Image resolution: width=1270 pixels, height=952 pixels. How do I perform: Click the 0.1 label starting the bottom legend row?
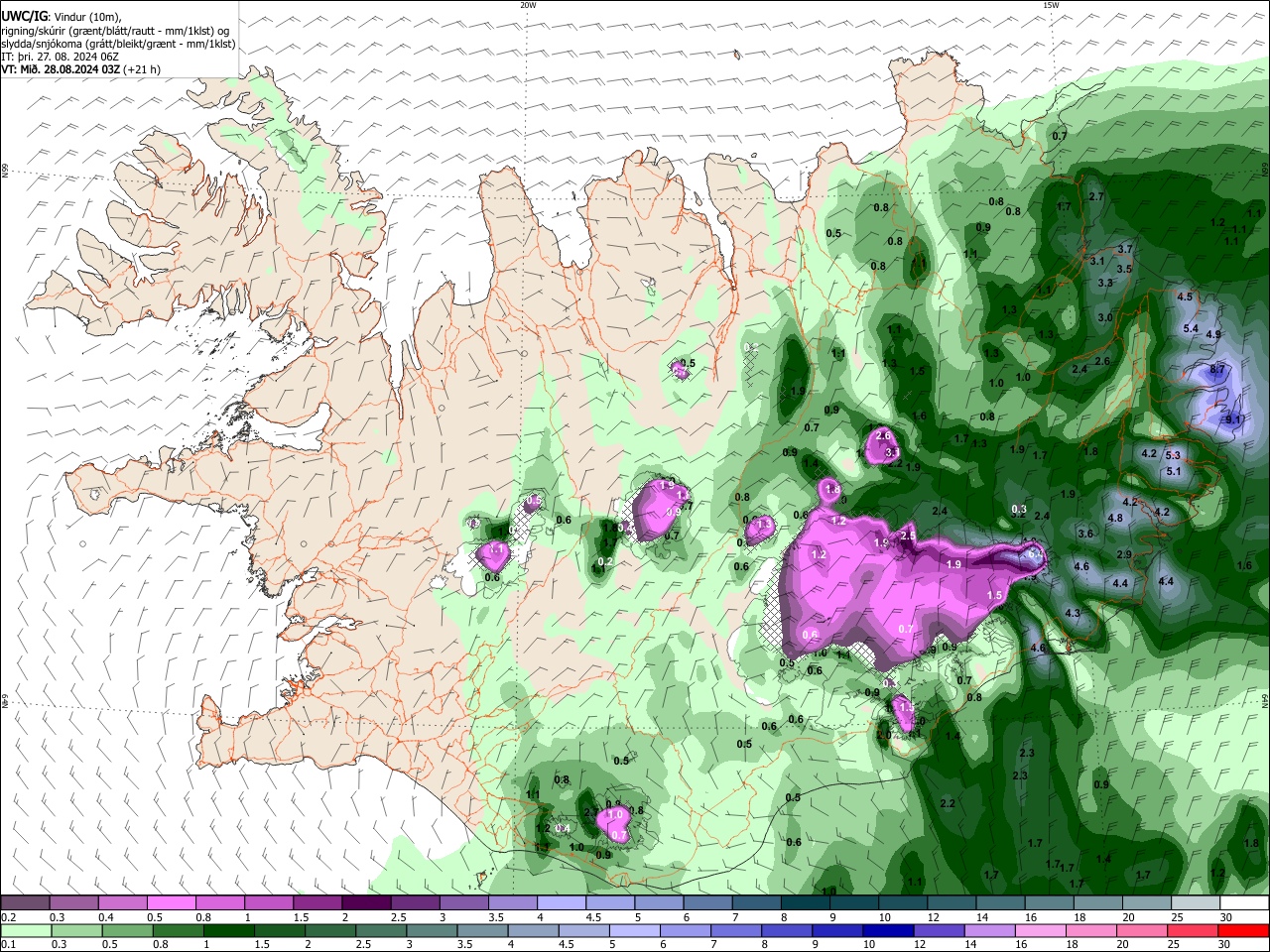pos(8,945)
